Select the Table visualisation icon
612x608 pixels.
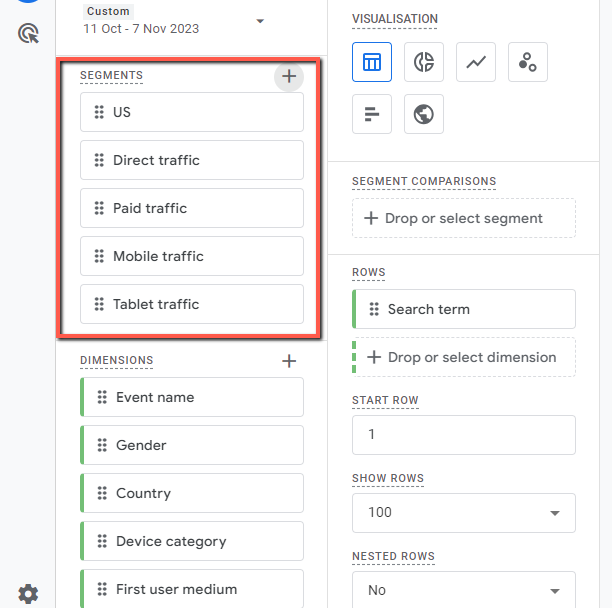(x=372, y=62)
